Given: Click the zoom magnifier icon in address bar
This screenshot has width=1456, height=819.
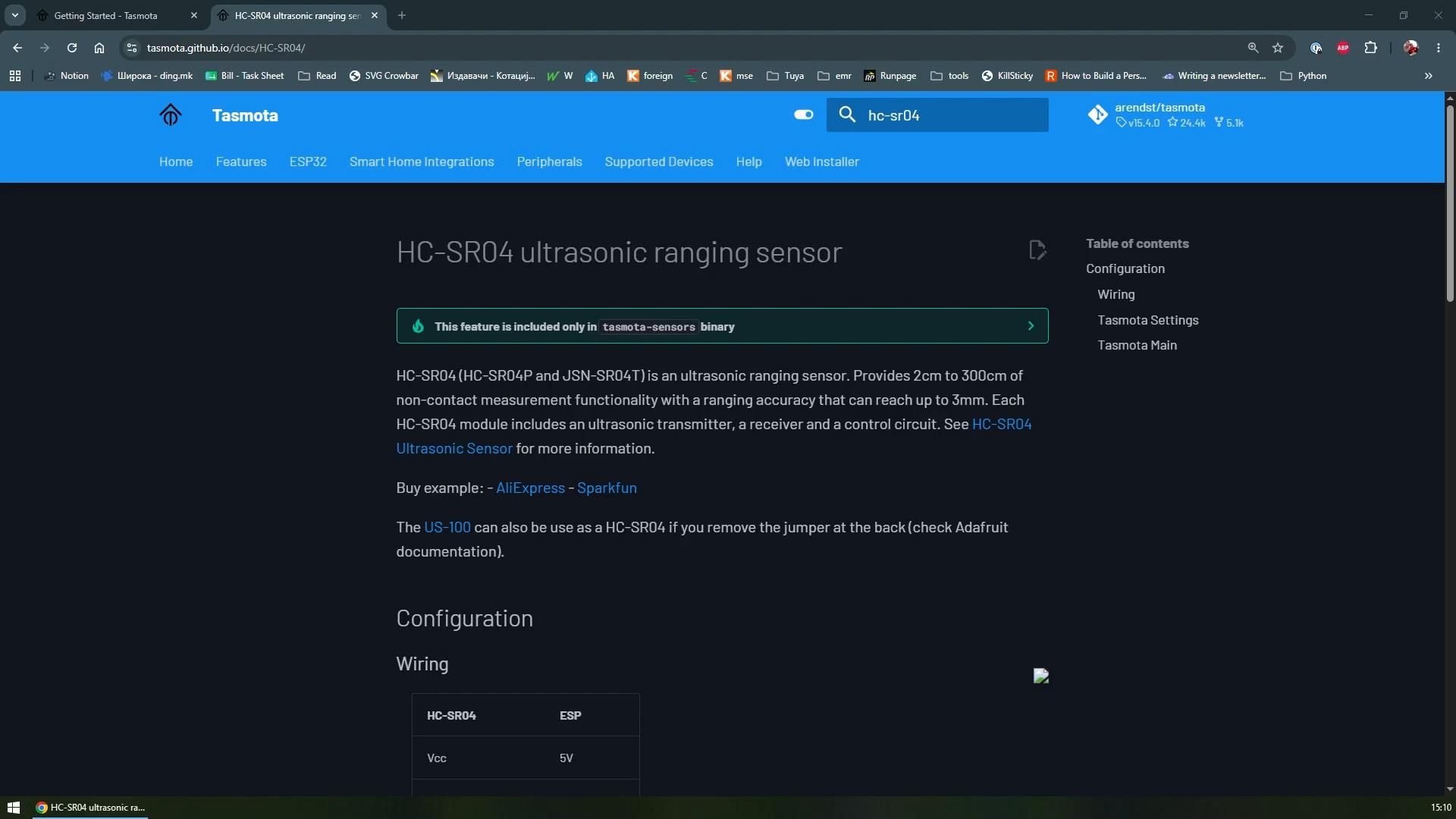Looking at the screenshot, I should point(1253,48).
